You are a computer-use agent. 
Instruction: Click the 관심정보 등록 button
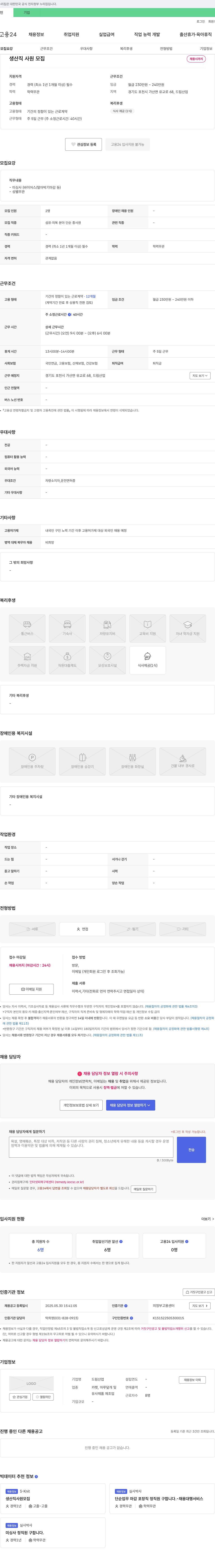[x=84, y=144]
